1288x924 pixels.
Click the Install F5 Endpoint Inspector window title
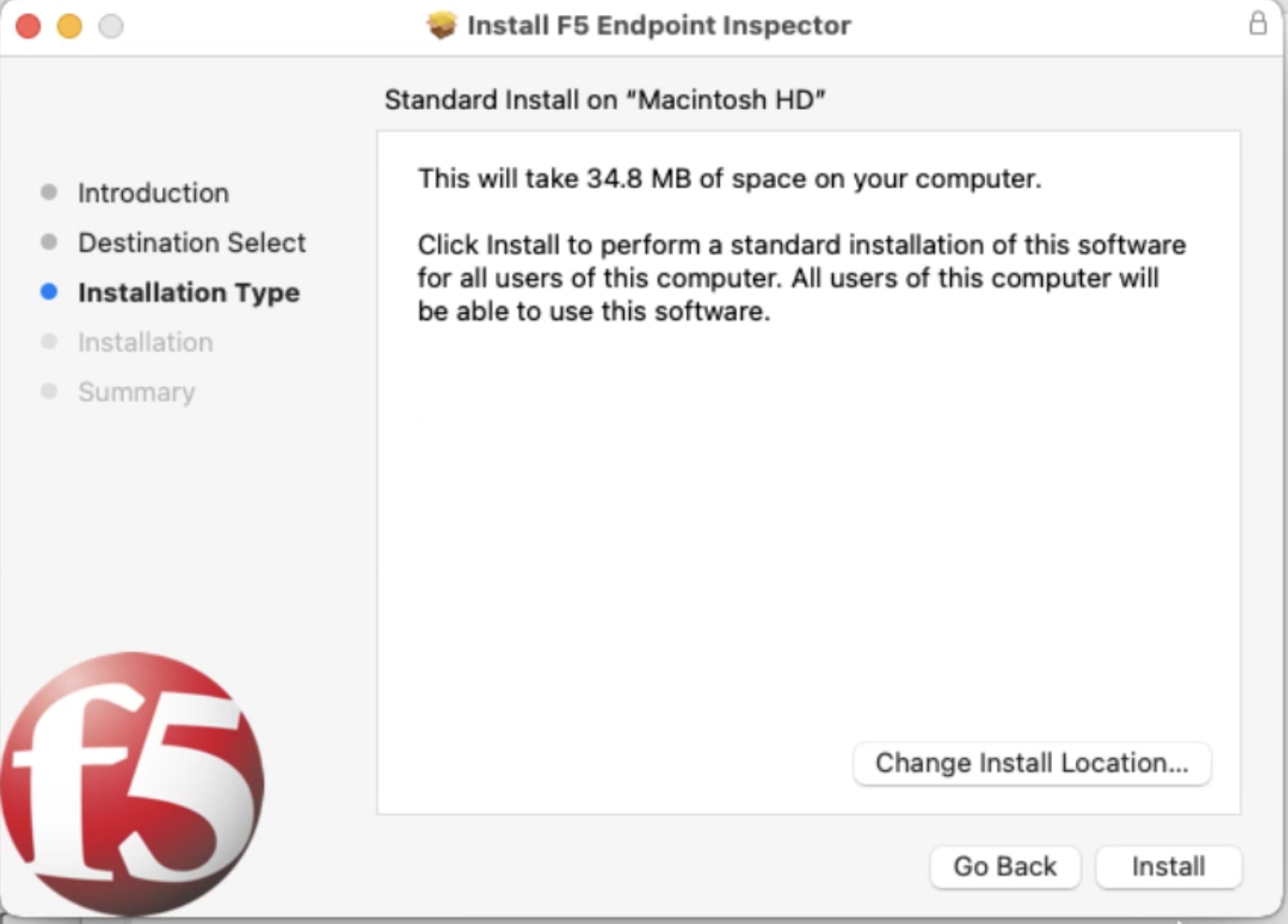tap(658, 25)
